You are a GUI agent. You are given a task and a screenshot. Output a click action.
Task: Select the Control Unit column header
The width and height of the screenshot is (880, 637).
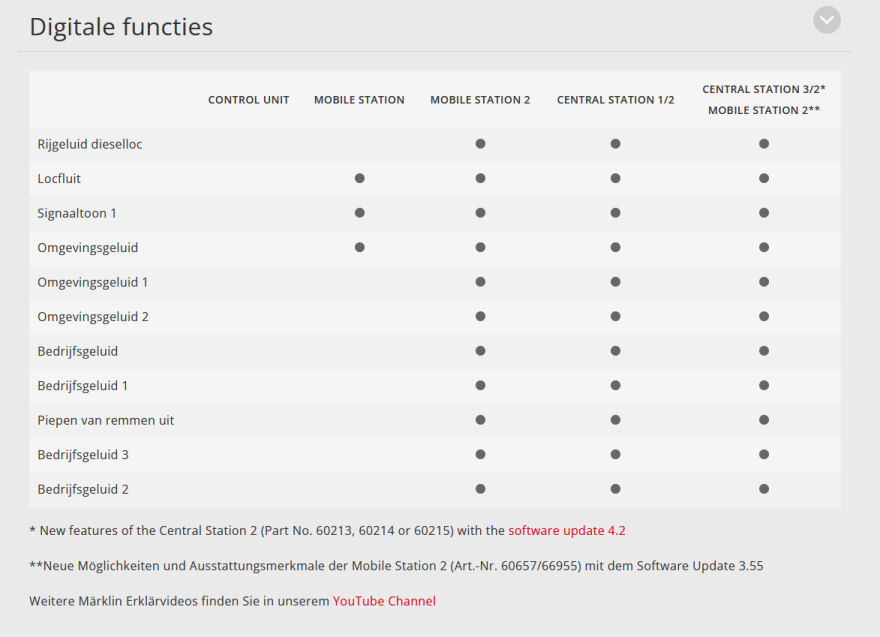(x=249, y=100)
